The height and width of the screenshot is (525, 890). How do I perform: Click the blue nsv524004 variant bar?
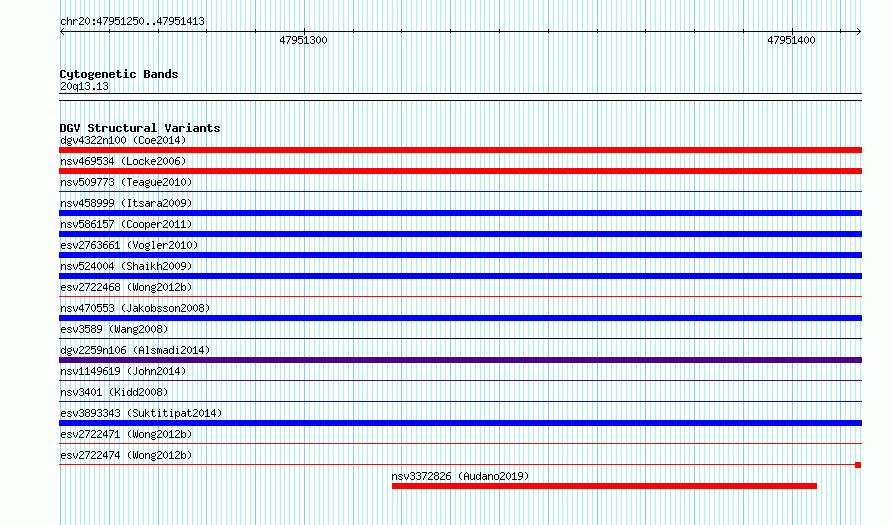460,276
